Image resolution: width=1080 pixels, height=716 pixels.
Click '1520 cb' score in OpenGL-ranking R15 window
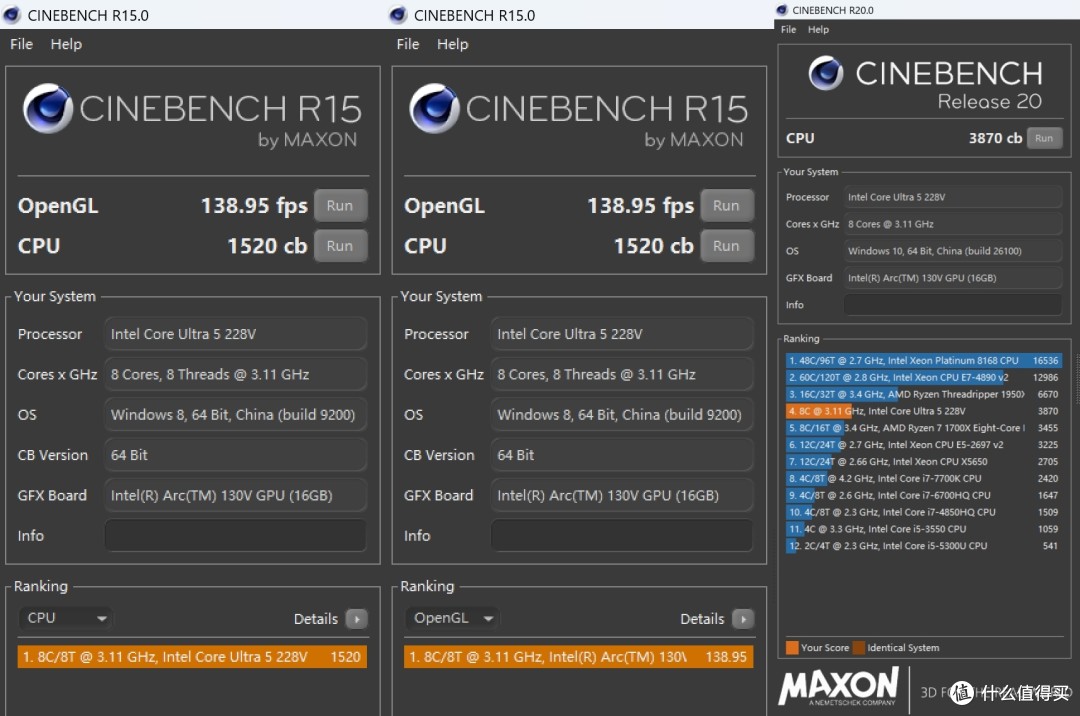pyautogui.click(x=654, y=246)
